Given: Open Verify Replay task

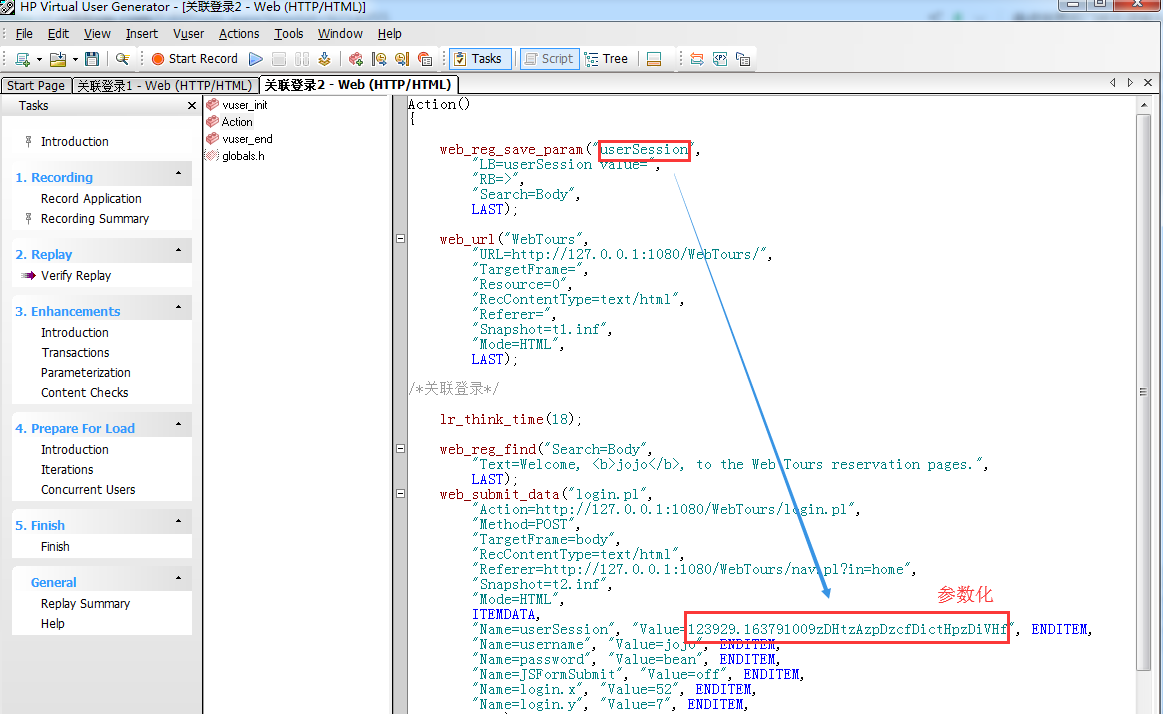Looking at the screenshot, I should pyautogui.click(x=76, y=276).
